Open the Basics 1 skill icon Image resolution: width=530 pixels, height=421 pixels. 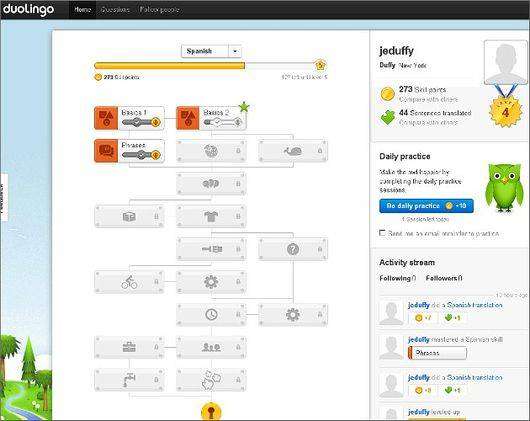[x=106, y=118]
